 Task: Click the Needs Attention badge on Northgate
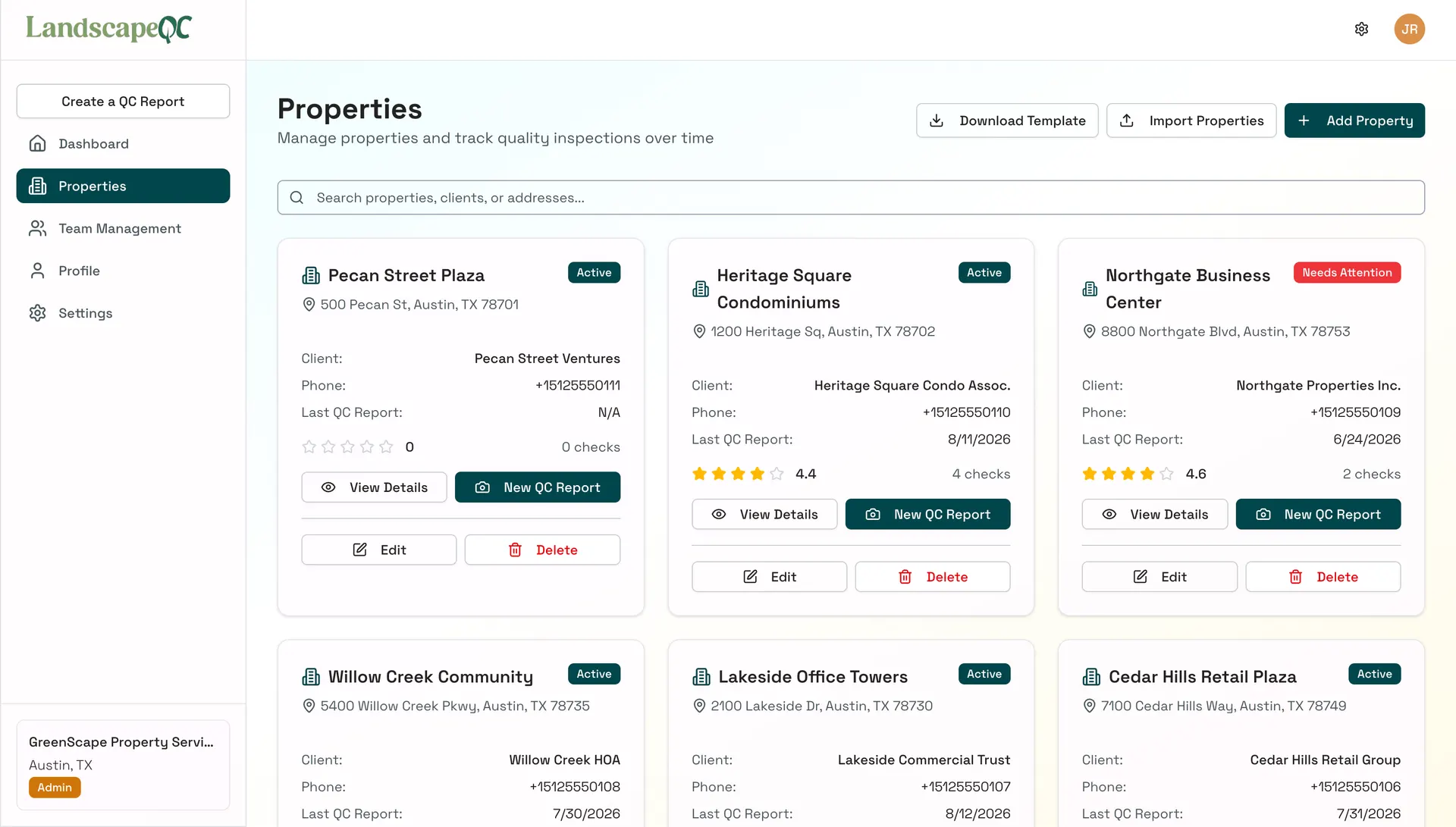[1347, 273]
